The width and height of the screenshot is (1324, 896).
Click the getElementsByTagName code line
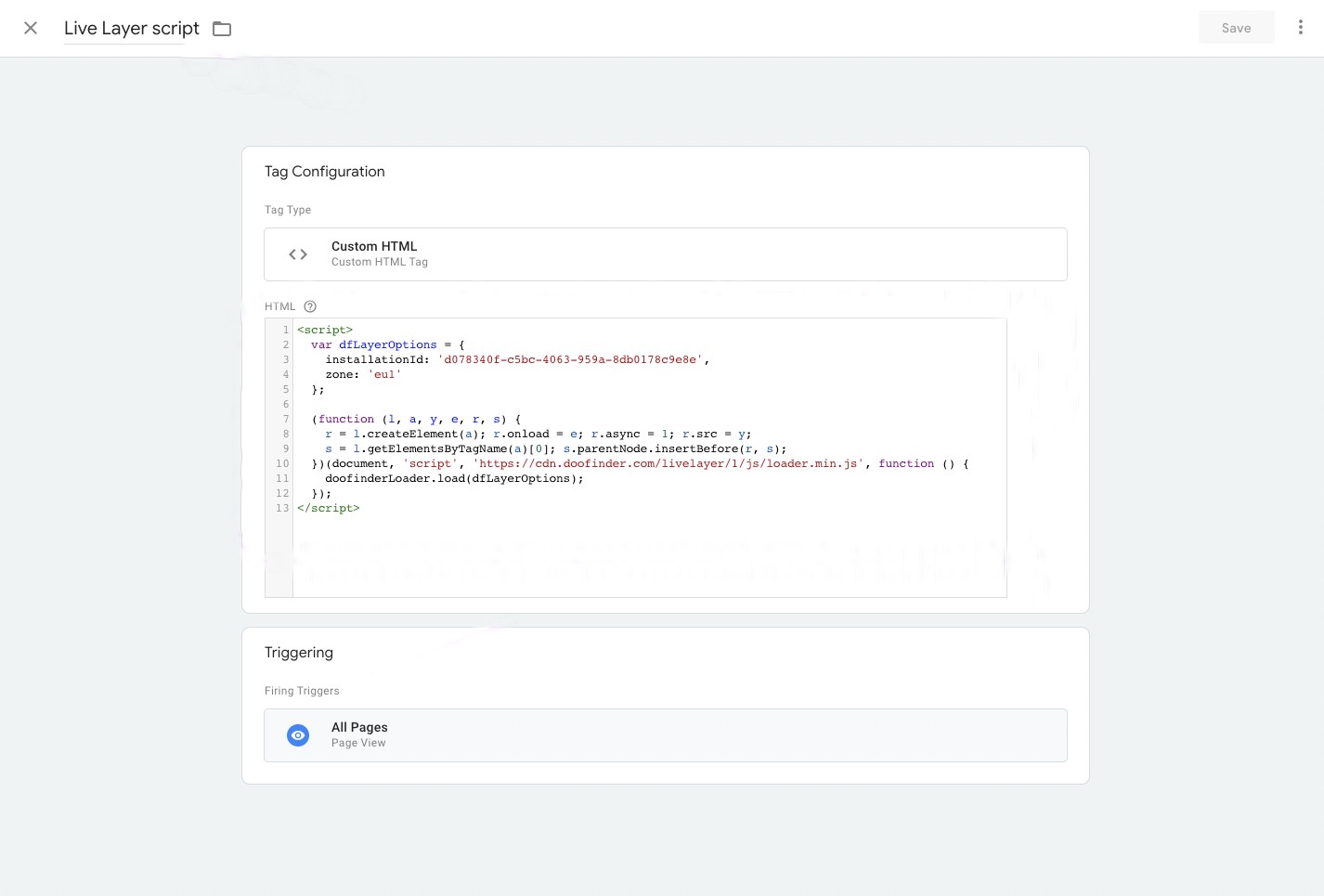pos(556,448)
